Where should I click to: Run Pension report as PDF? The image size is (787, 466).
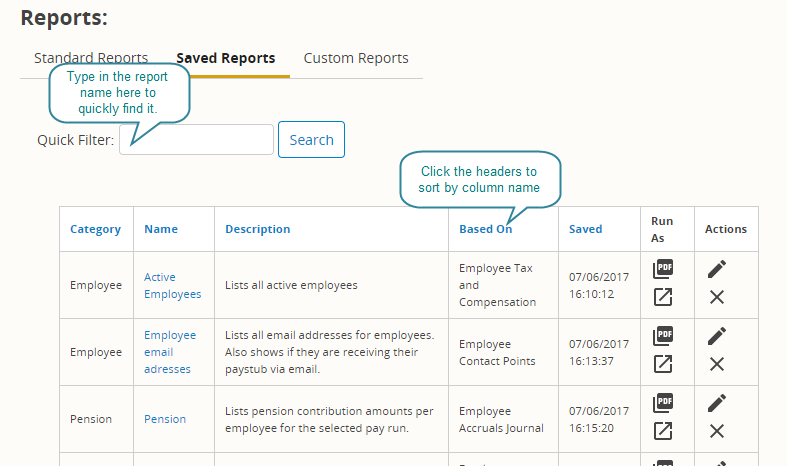click(663, 403)
